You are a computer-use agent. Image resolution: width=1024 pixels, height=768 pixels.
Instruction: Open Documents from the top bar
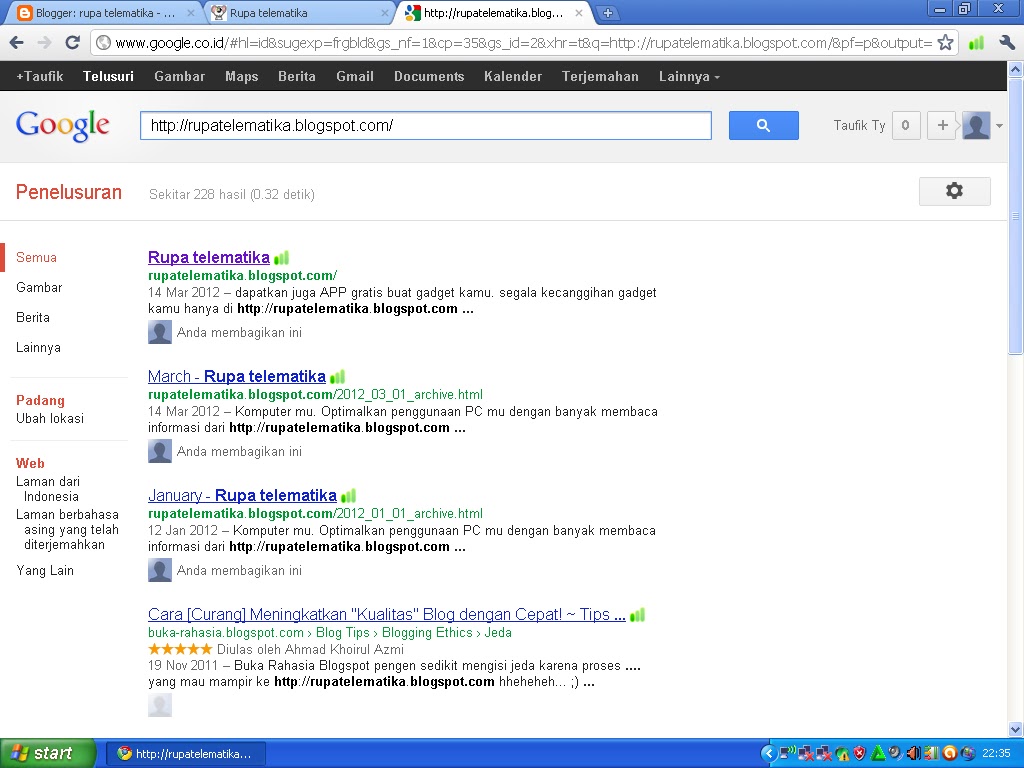tap(429, 76)
